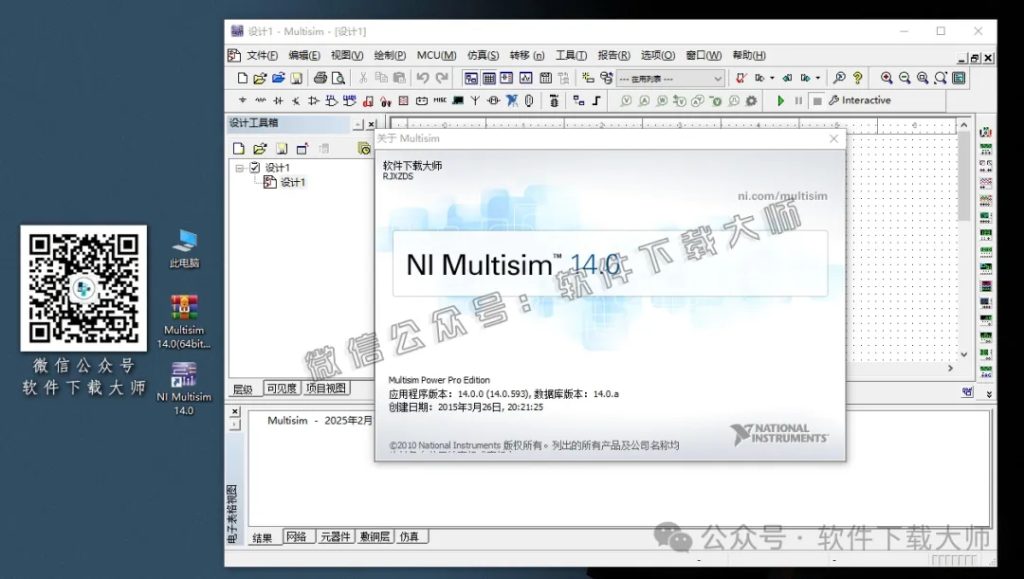Open the in-use list dropdown
The image size is (1024, 579).
click(x=718, y=77)
